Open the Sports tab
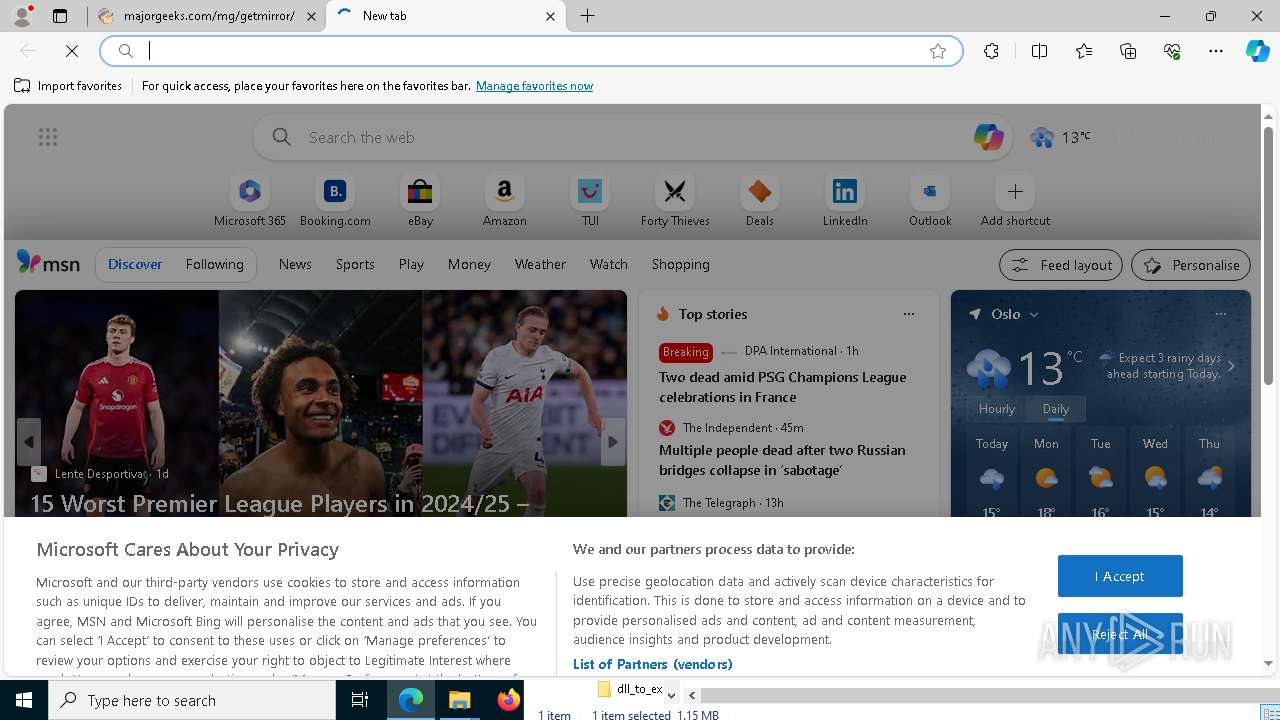Viewport: 1280px width, 720px height. click(355, 264)
